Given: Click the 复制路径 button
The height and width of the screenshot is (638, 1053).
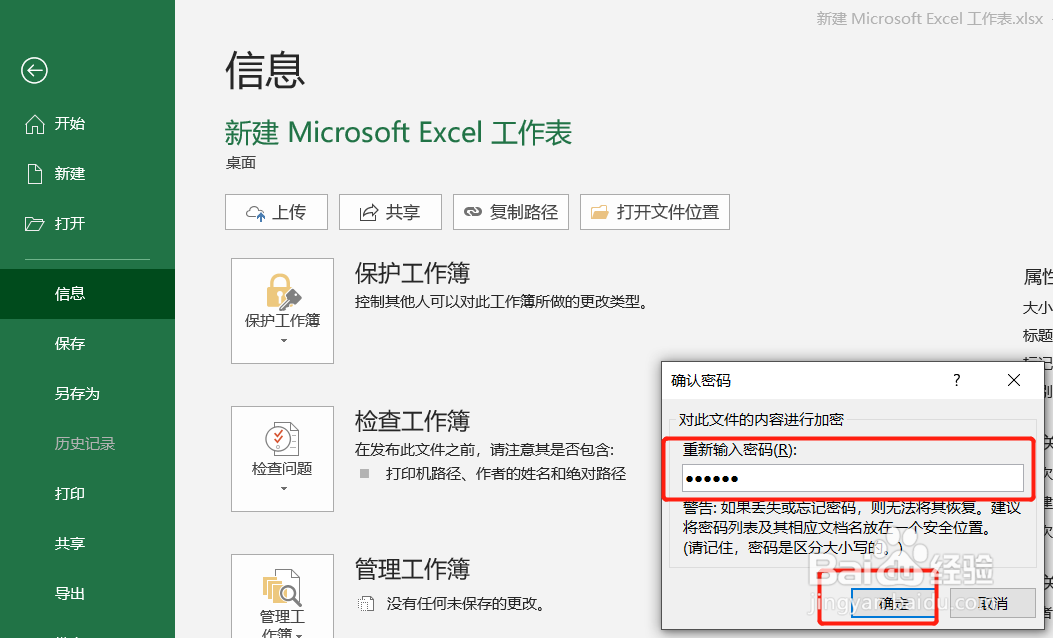Looking at the screenshot, I should click(511, 212).
